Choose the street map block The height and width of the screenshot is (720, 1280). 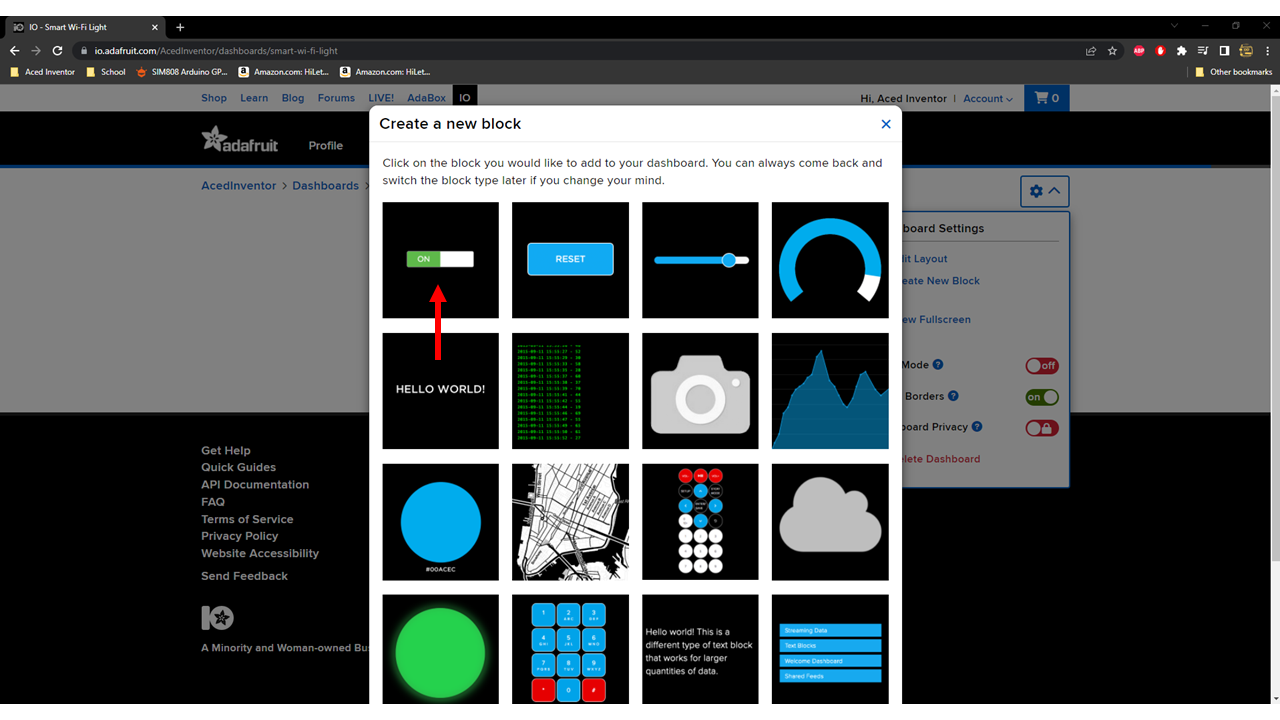570,522
